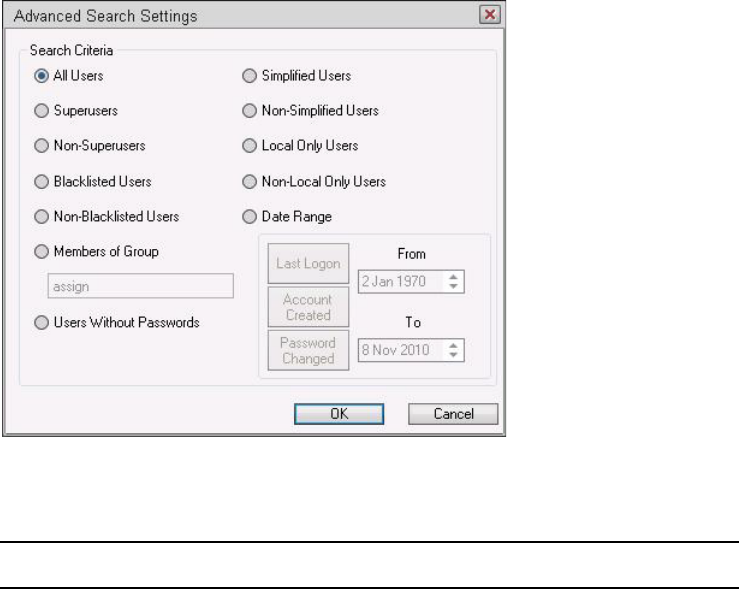739x589 pixels.
Task: Enable the Date Range search option
Action: tap(250, 216)
